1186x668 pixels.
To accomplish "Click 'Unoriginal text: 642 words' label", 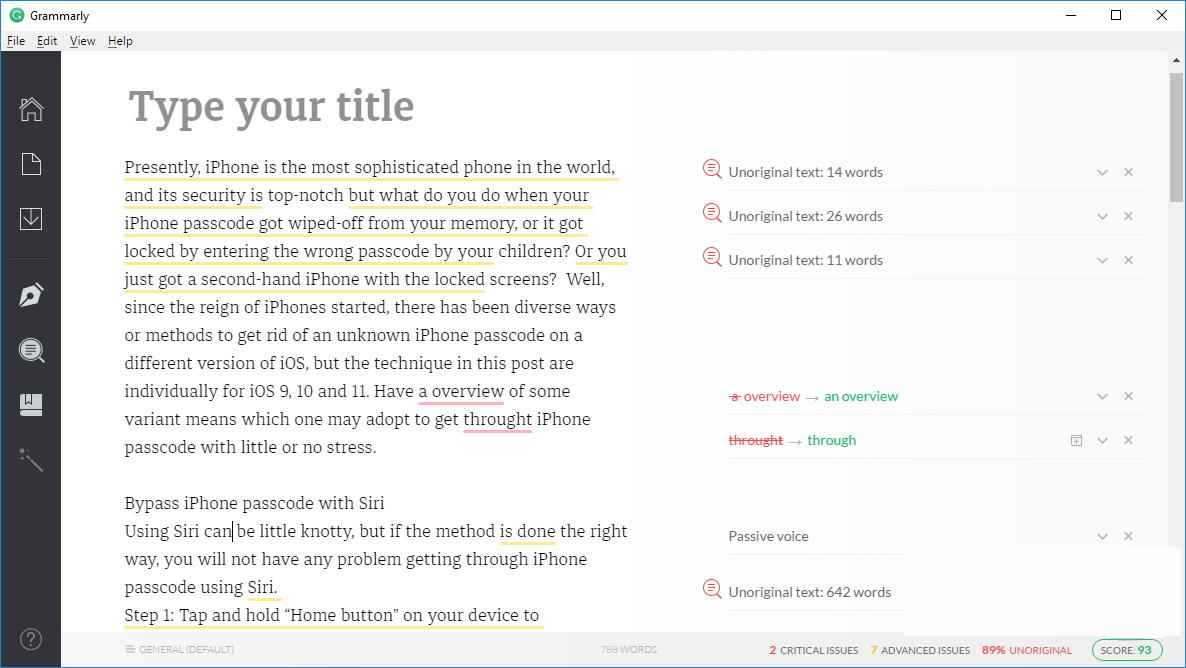I will point(809,592).
